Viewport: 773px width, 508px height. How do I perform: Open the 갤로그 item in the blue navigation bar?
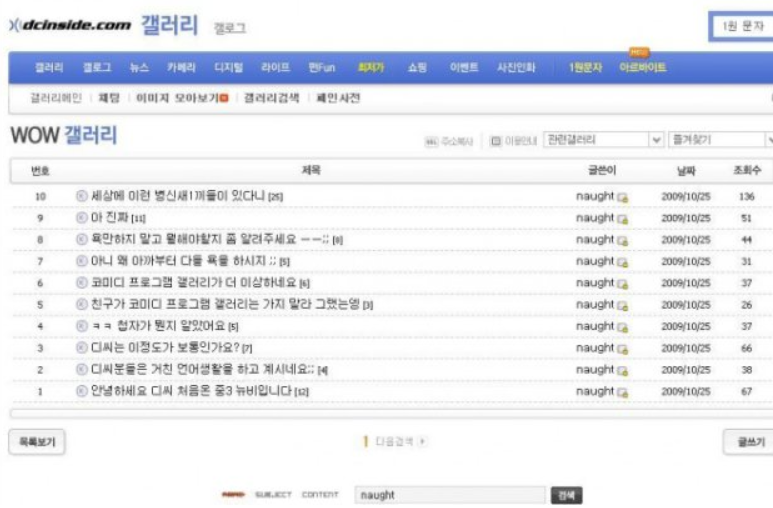97,68
